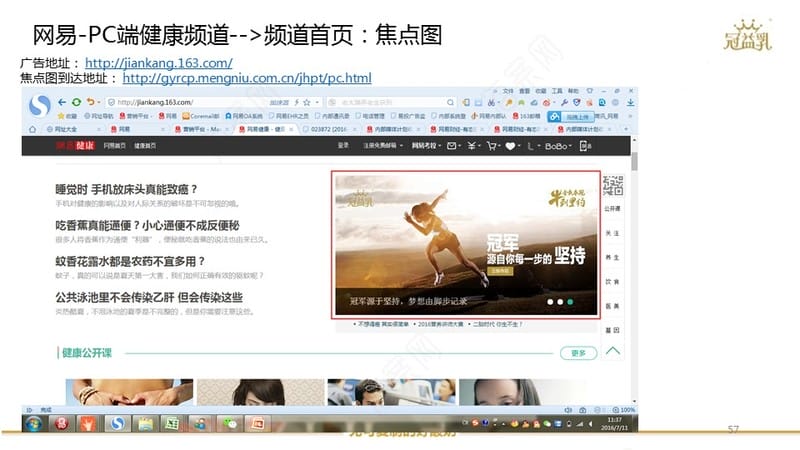The width and height of the screenshot is (800, 450).
Task: Open the article 公共泳池里不会传染乙肝
Action: [x=149, y=297]
